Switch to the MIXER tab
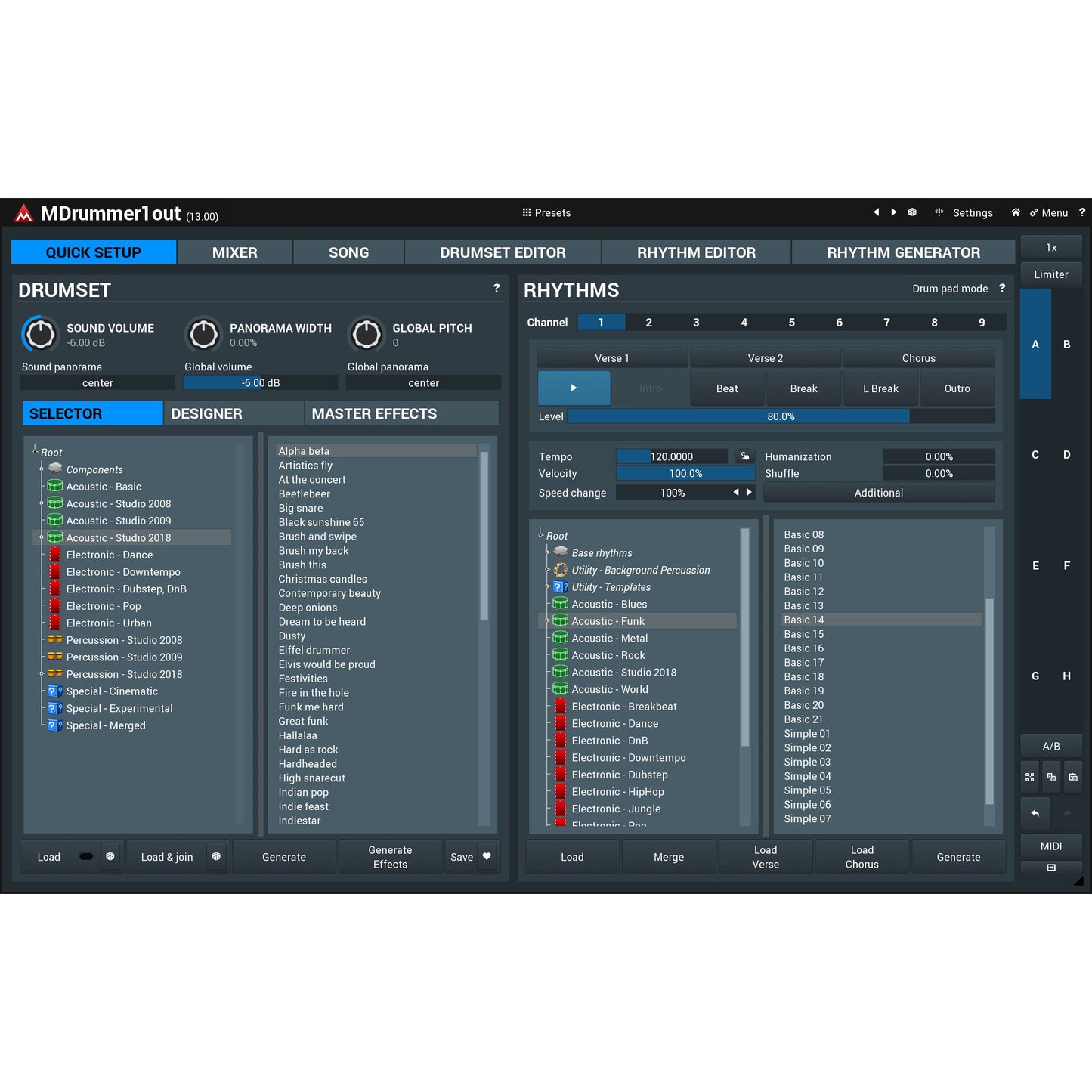Screen dimensions: 1092x1092 tap(234, 252)
